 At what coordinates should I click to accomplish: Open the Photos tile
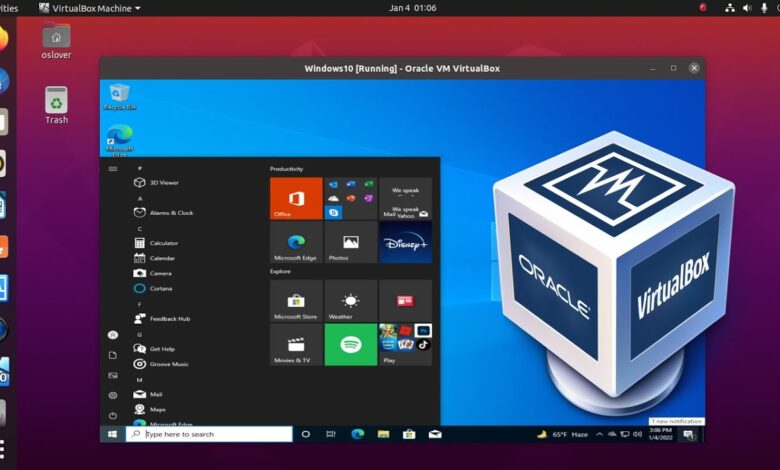point(351,242)
